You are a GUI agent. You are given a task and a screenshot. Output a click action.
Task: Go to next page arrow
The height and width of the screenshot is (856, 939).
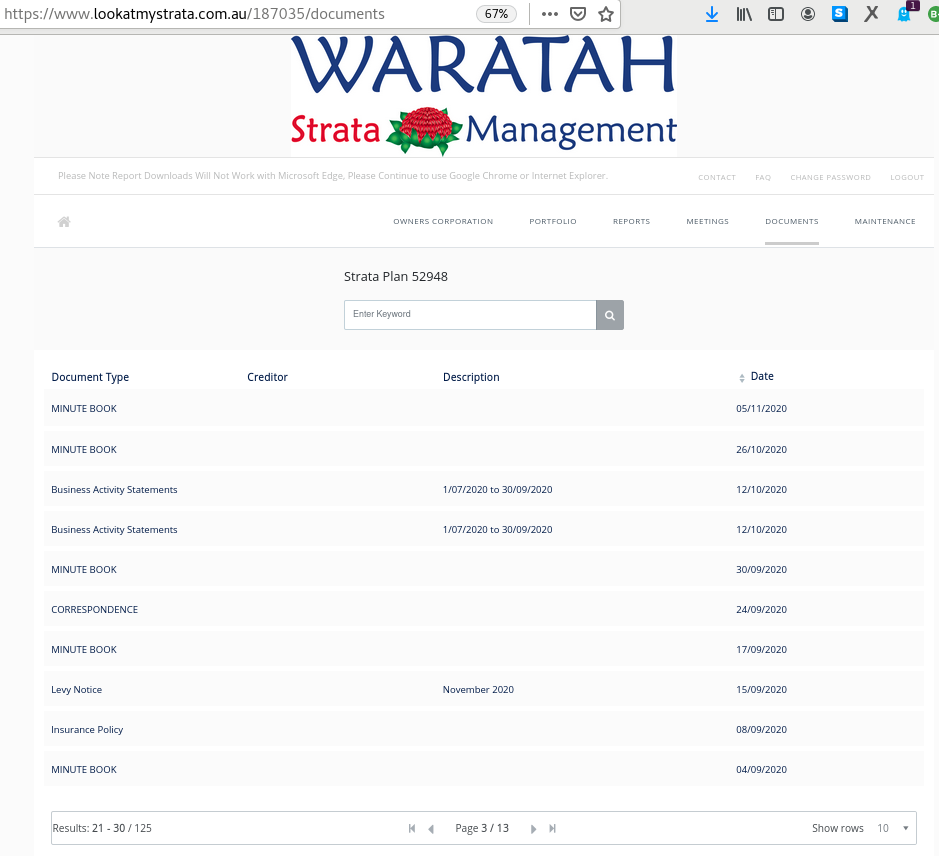(533, 828)
